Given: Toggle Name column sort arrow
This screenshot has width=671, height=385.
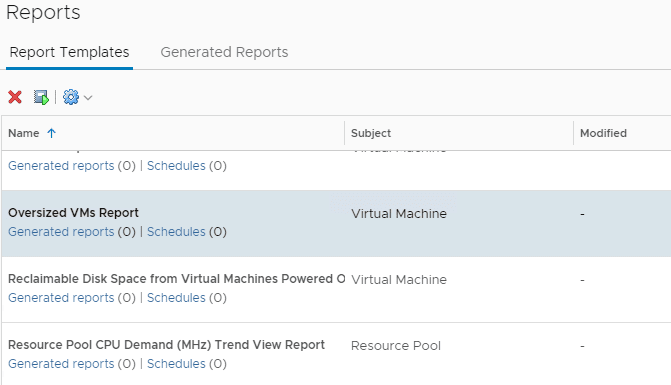Looking at the screenshot, I should (51, 133).
